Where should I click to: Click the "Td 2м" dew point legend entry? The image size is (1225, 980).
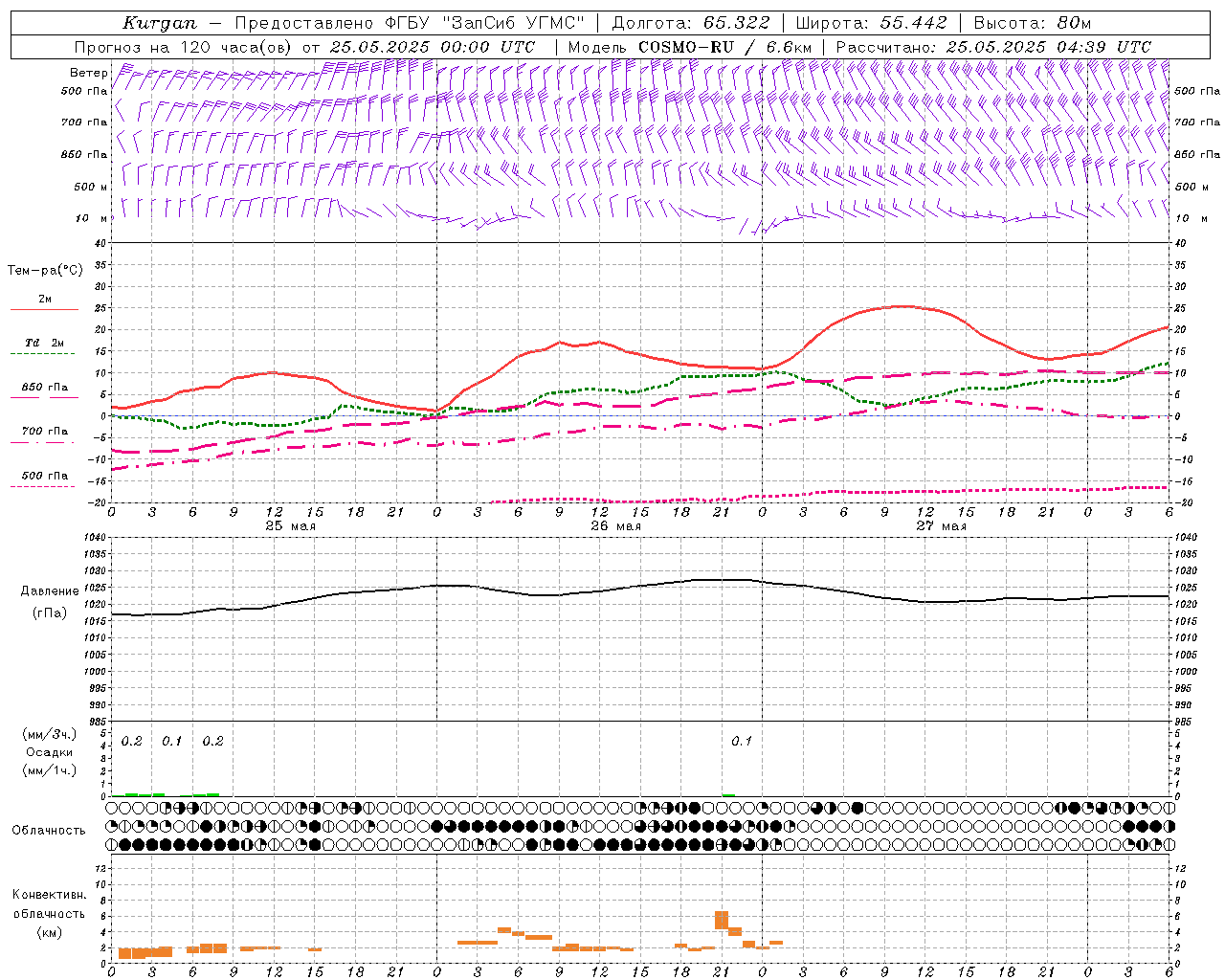tap(45, 343)
